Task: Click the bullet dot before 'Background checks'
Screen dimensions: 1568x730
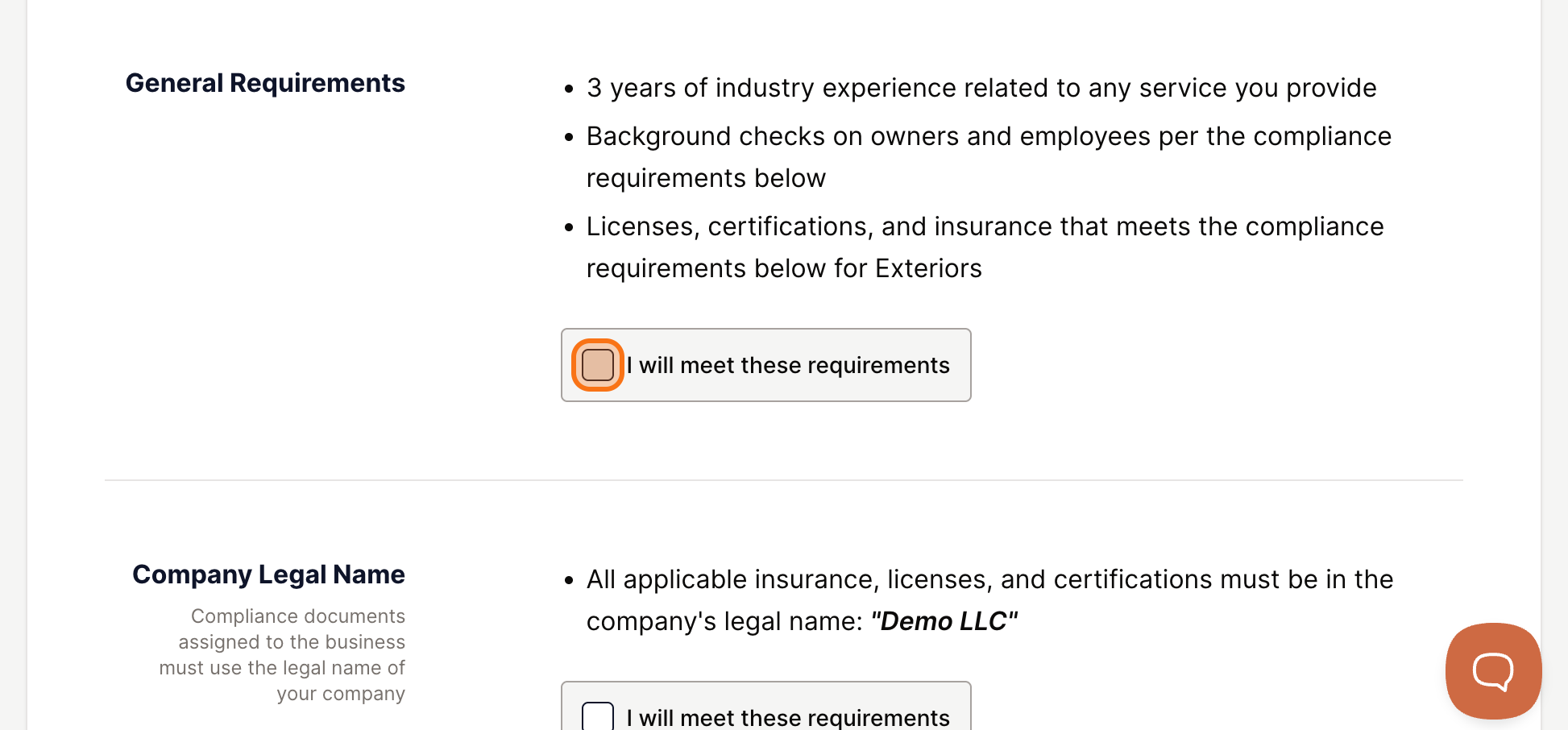Action: point(569,138)
